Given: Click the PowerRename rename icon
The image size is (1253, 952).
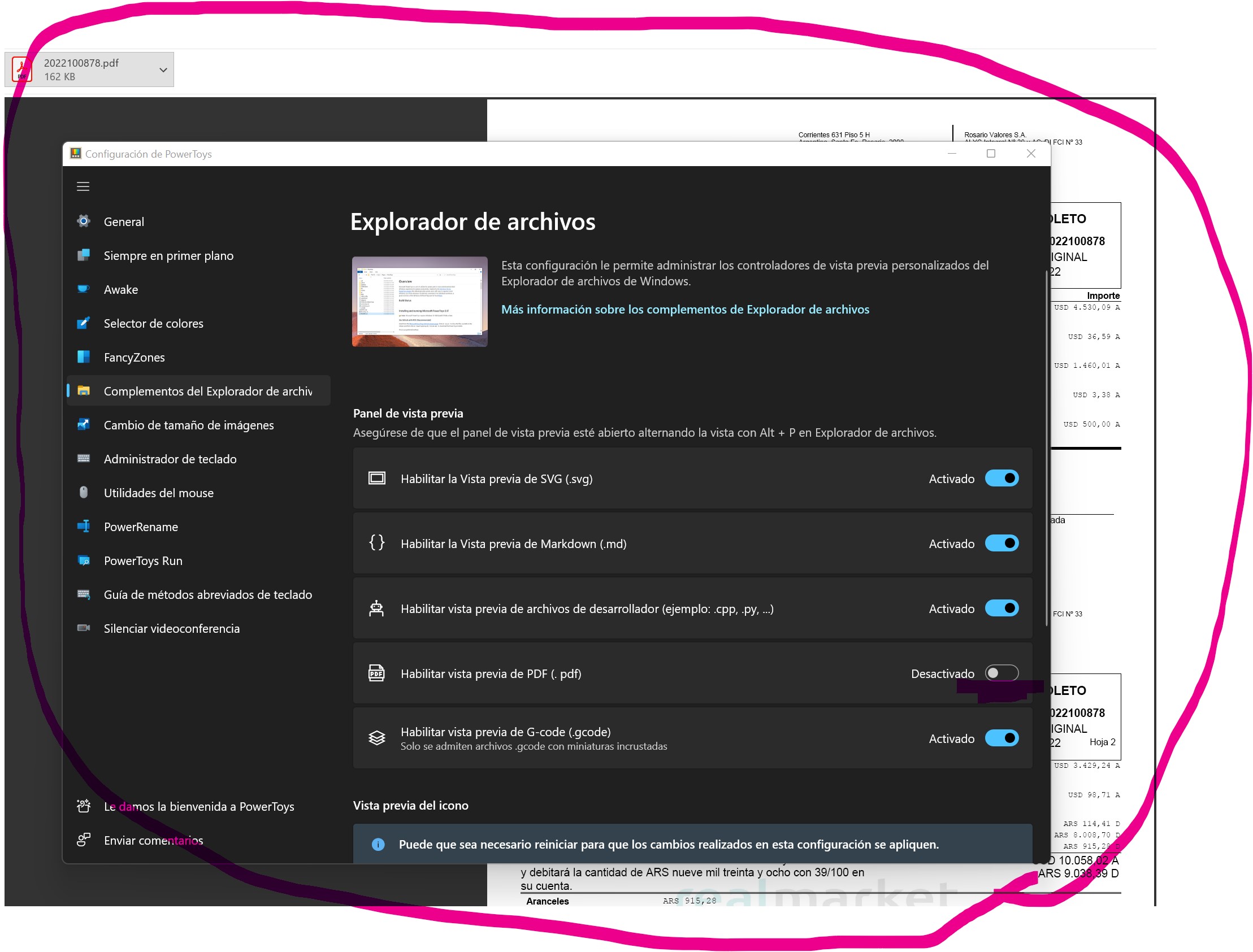Looking at the screenshot, I should (x=84, y=527).
